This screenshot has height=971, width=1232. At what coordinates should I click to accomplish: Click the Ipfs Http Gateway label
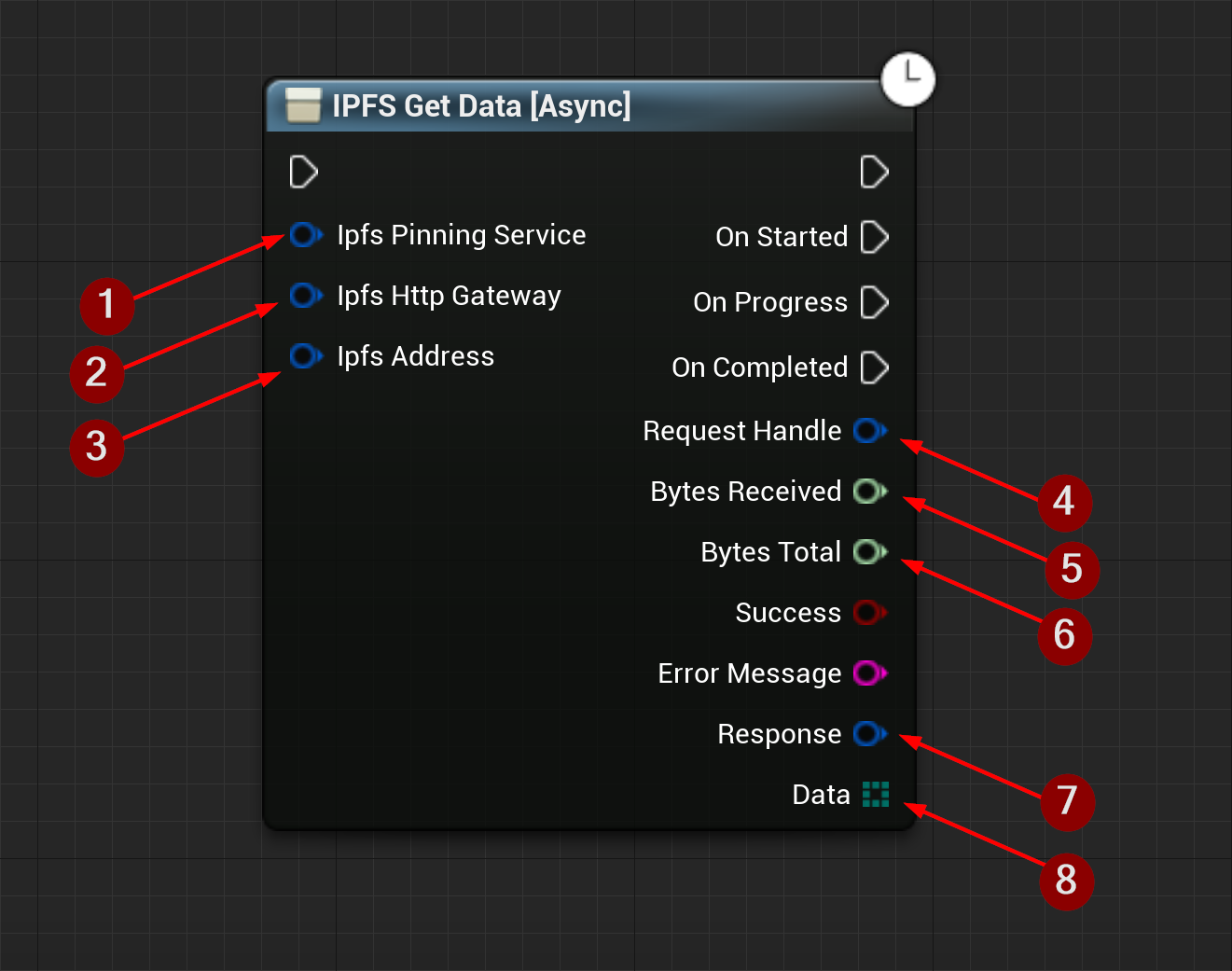pyautogui.click(x=450, y=296)
